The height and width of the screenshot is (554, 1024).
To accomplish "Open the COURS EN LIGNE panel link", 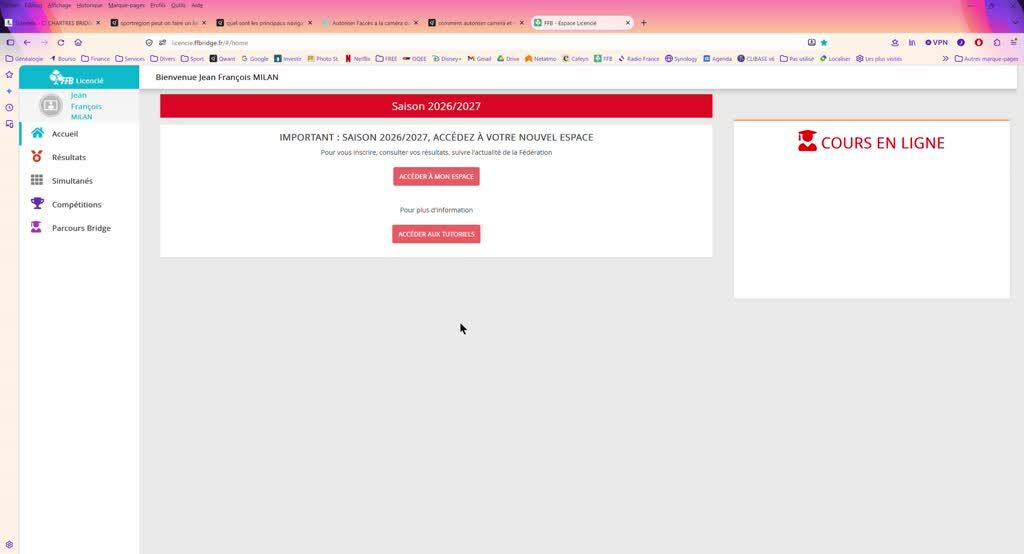I will pyautogui.click(x=871, y=142).
